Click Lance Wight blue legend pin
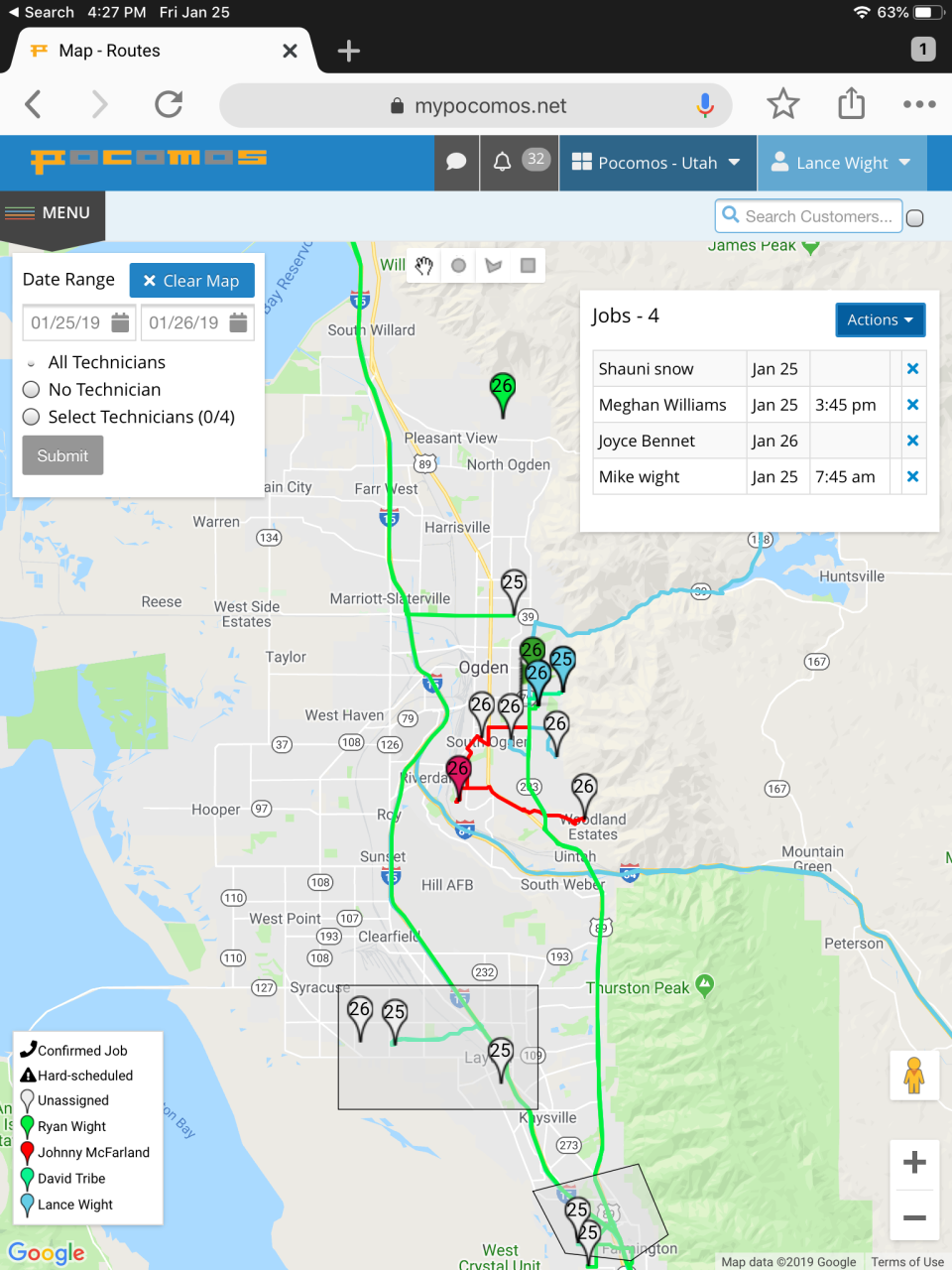Viewport: 952px width, 1270px height. click(x=28, y=1206)
